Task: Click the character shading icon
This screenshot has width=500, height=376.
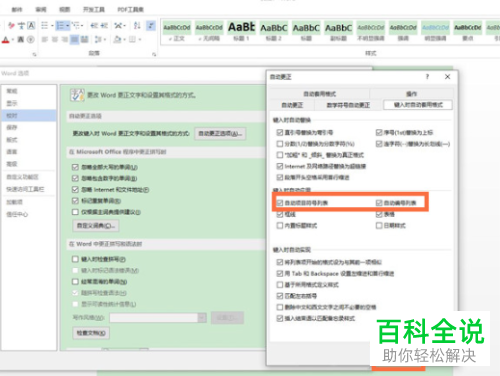Action: tap(21, 40)
